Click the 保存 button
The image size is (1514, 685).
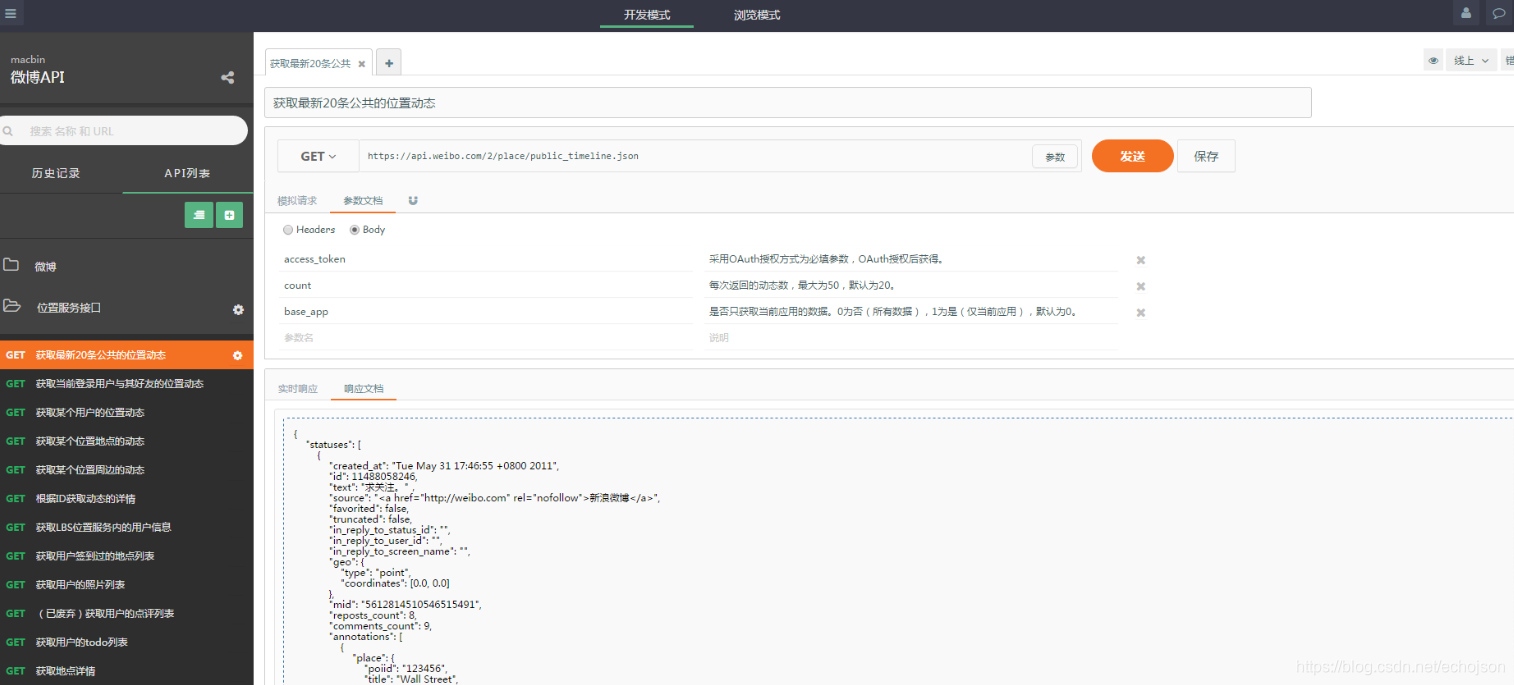1206,156
